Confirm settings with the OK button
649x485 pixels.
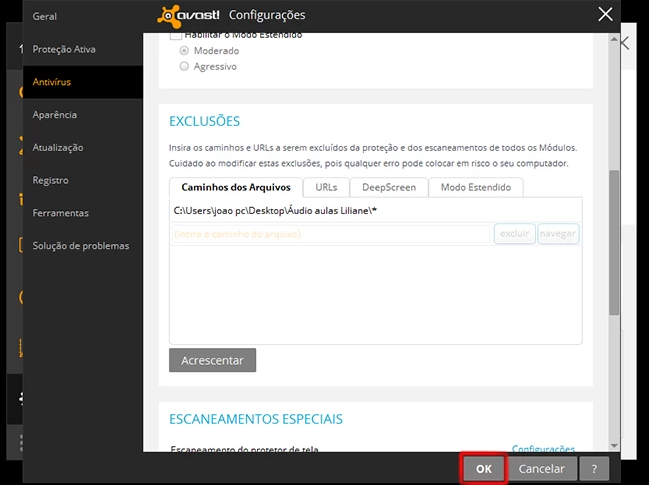coord(483,469)
